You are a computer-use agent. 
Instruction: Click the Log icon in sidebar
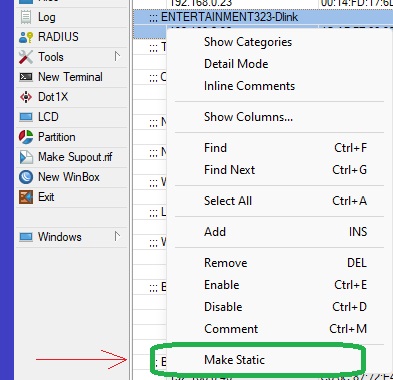point(26,17)
